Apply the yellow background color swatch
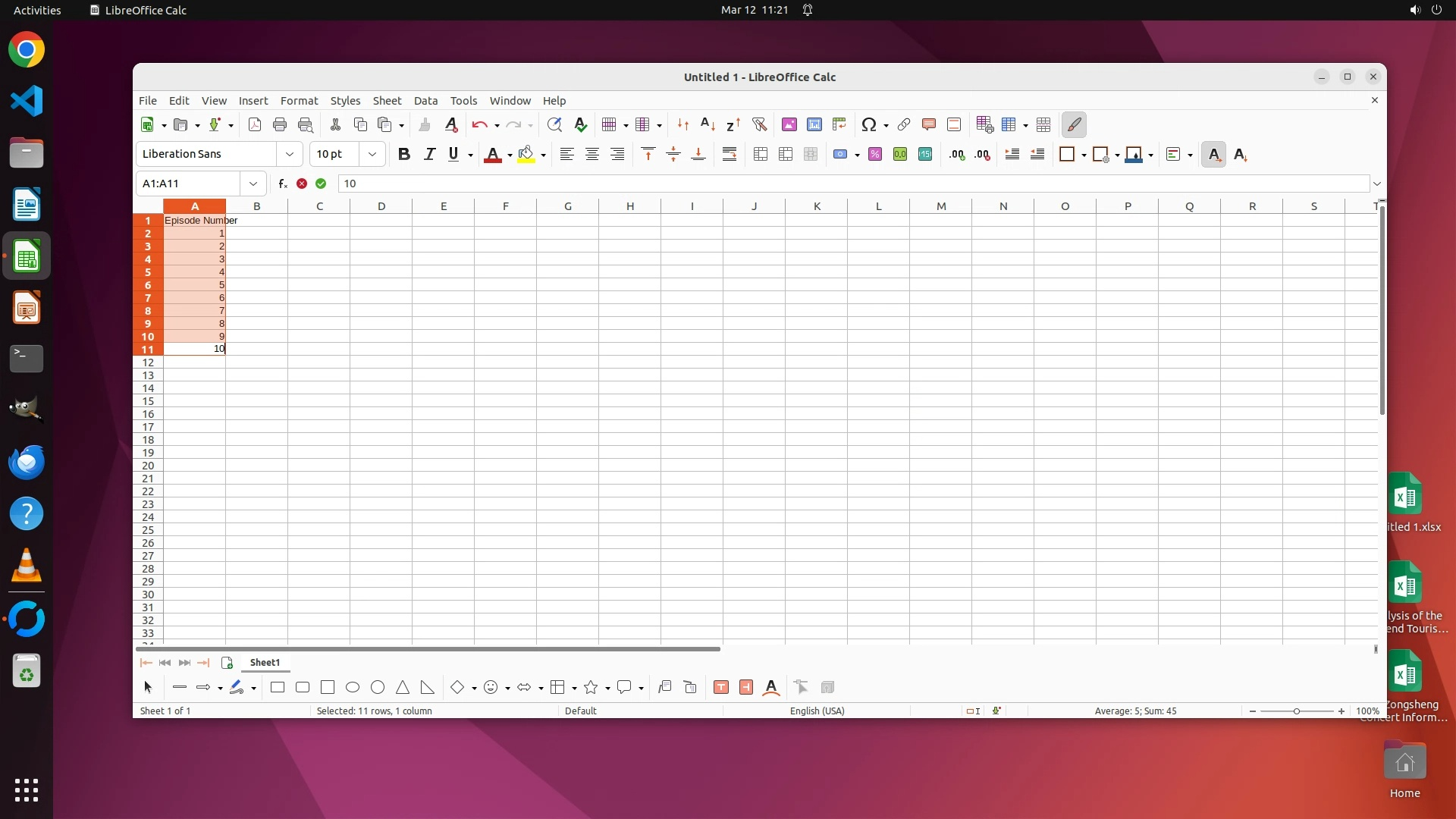This screenshot has height=819, width=1456. [526, 154]
